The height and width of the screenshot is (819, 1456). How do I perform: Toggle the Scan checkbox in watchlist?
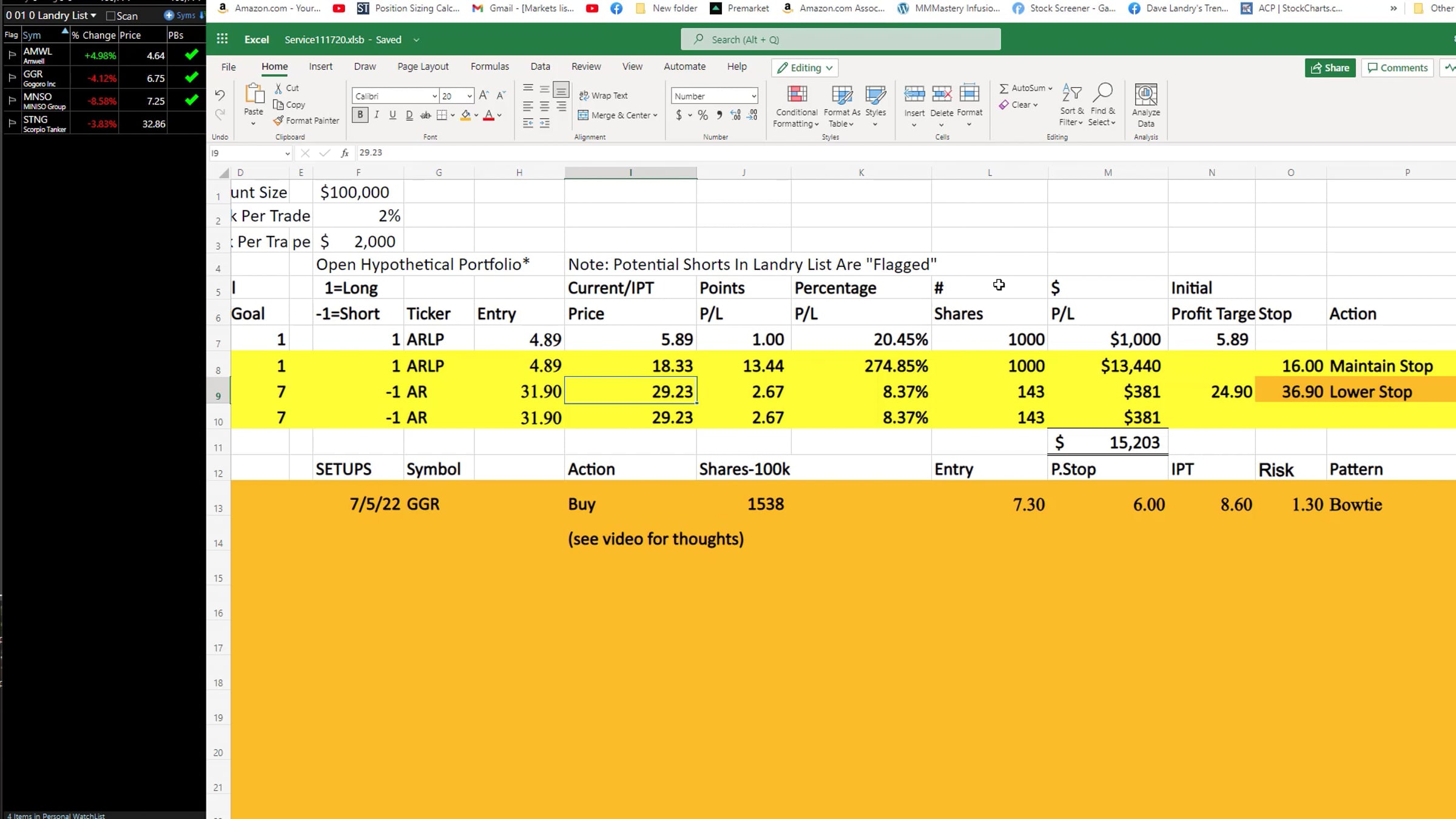tap(110, 16)
